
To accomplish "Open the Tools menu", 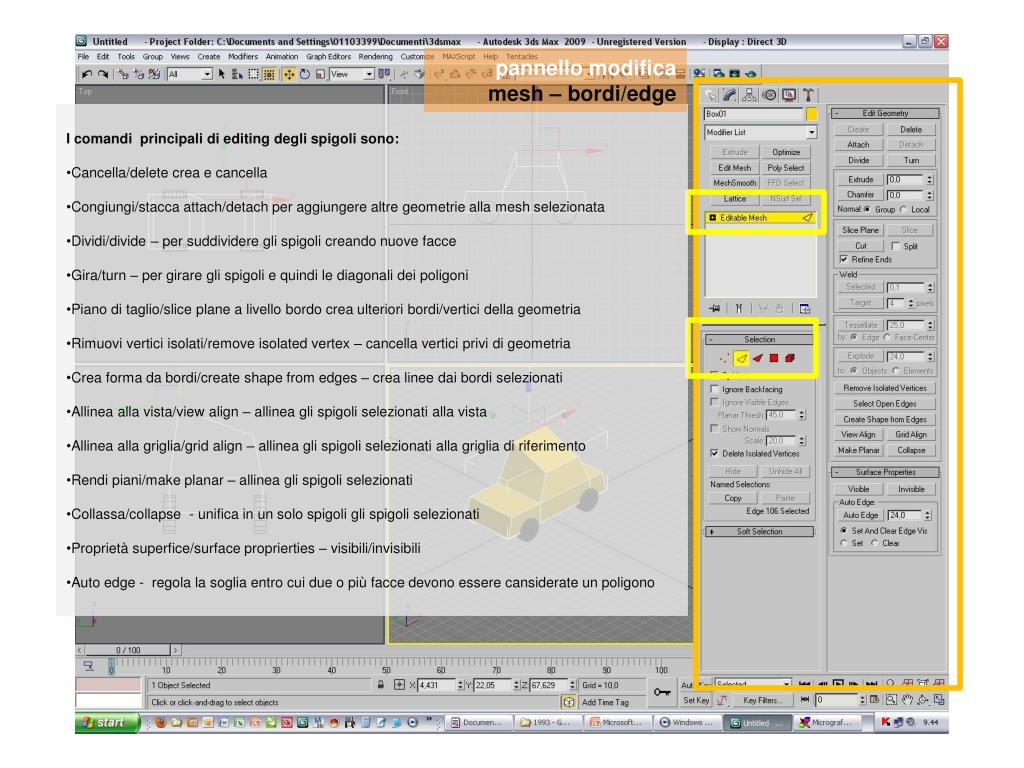I will click(x=126, y=57).
